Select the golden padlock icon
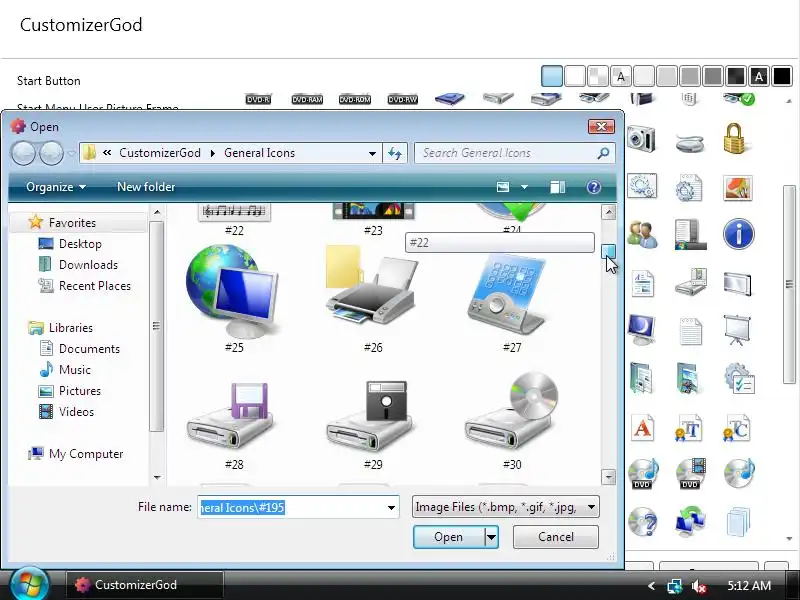 [736, 138]
